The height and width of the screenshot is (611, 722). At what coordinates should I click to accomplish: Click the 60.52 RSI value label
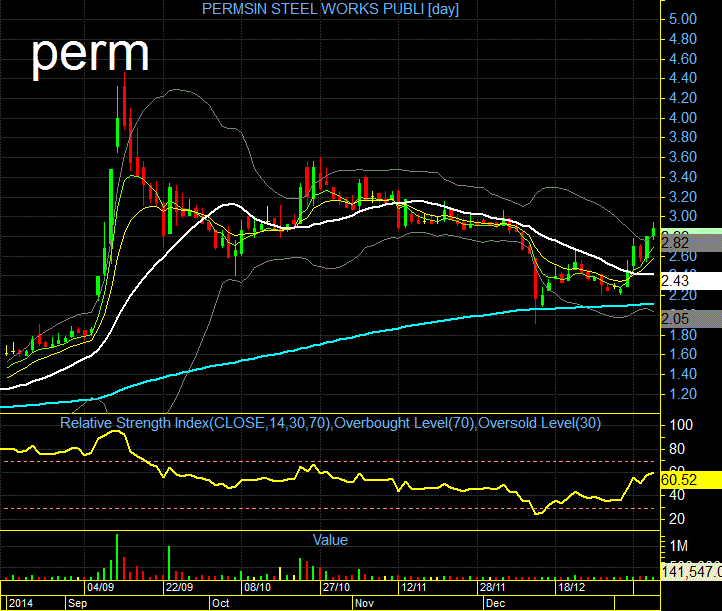coord(691,480)
